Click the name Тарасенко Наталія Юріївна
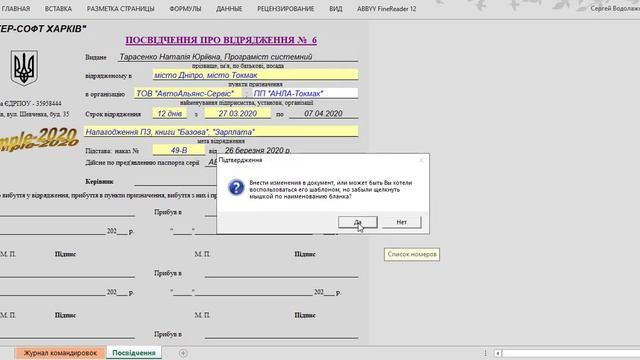Screen dimensions: 640x360 click(x=170, y=57)
